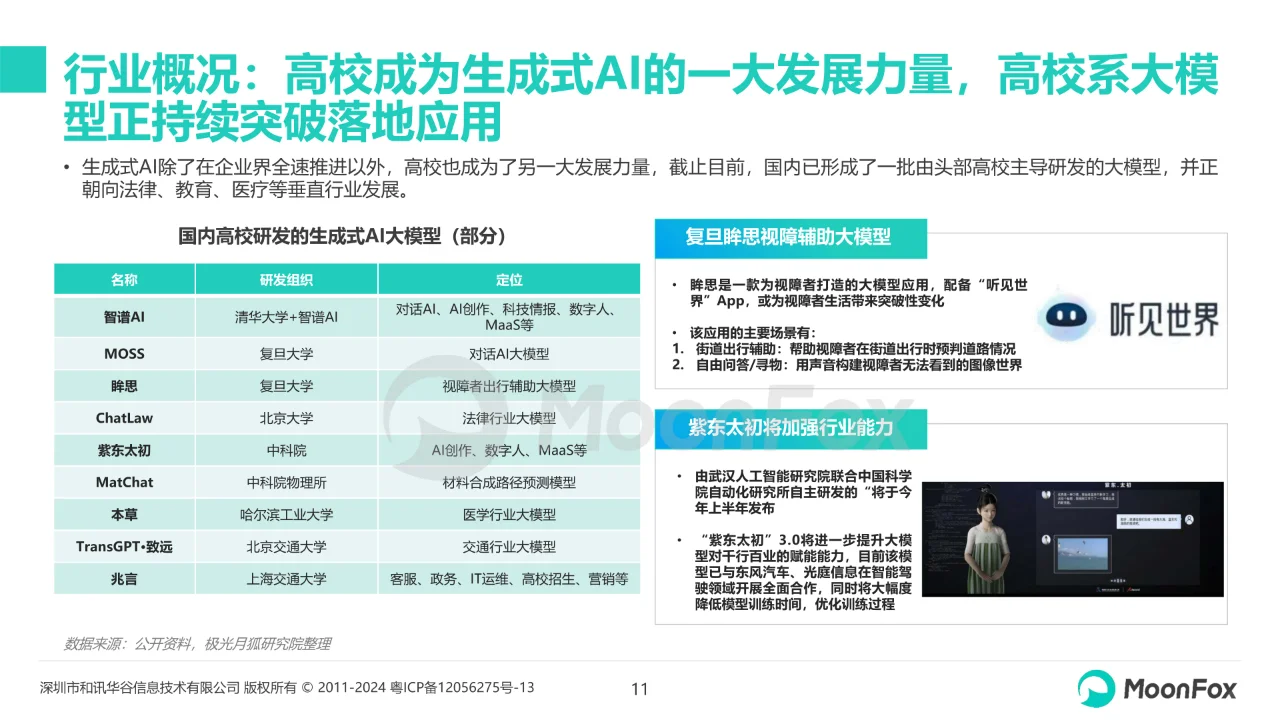Click the 定位 column header
This screenshot has width=1280, height=720.
509,280
